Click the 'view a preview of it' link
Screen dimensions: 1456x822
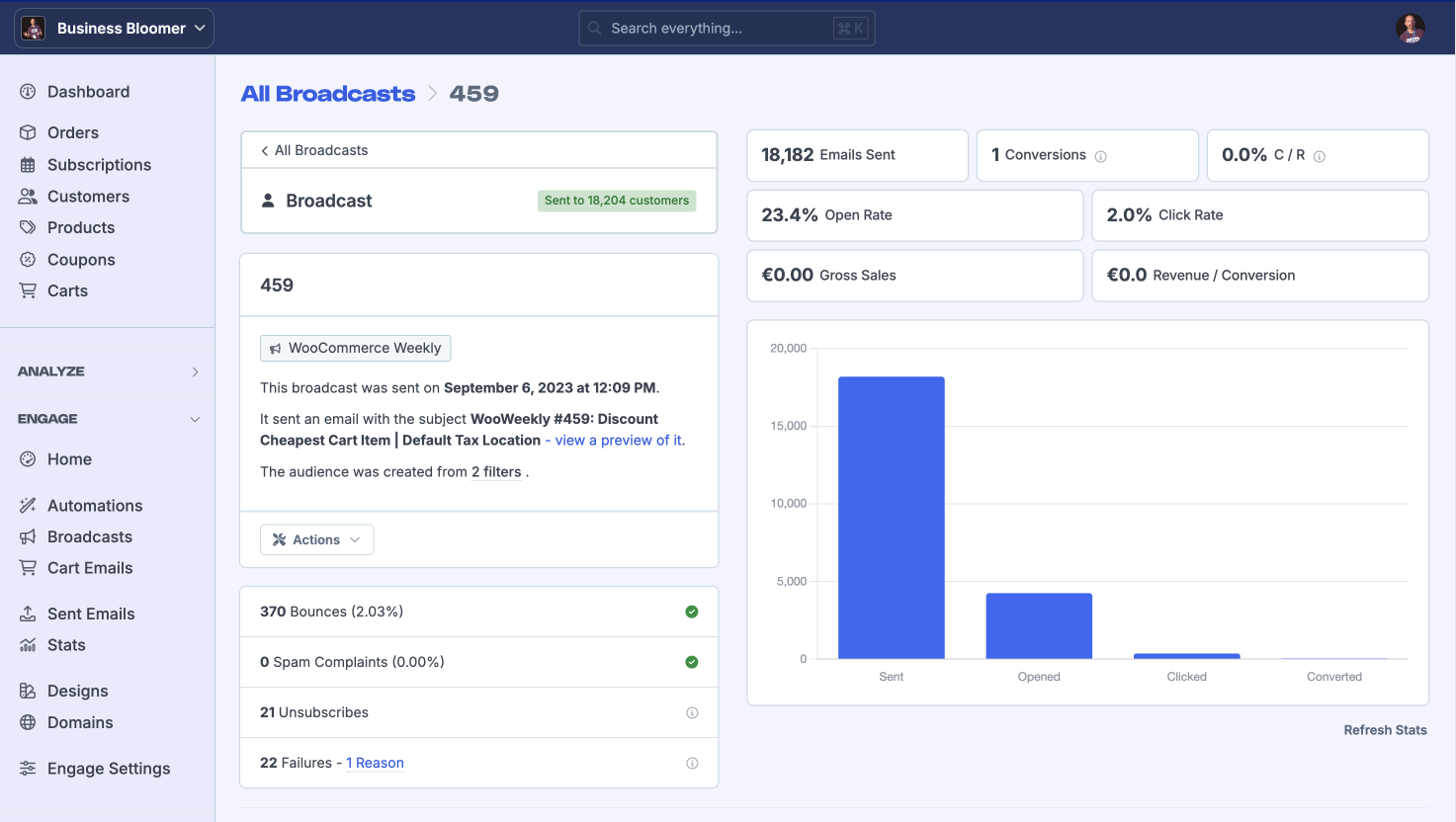coord(617,440)
